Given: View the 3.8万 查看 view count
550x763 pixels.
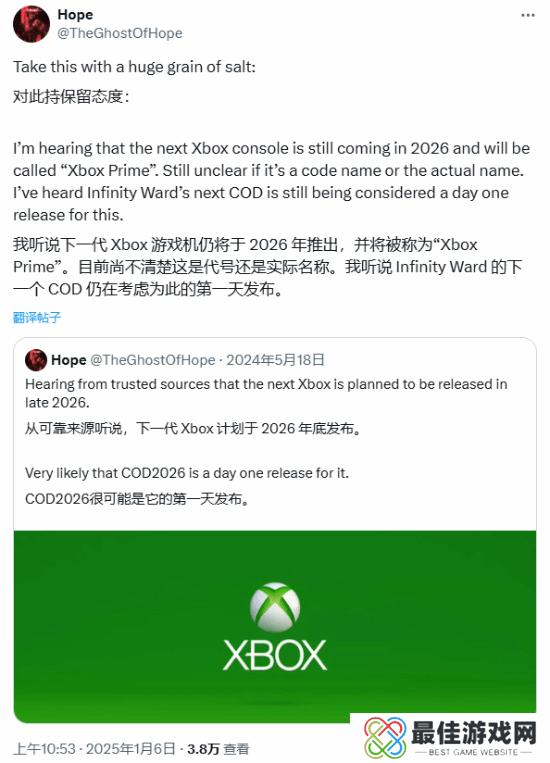Looking at the screenshot, I should click(218, 748).
